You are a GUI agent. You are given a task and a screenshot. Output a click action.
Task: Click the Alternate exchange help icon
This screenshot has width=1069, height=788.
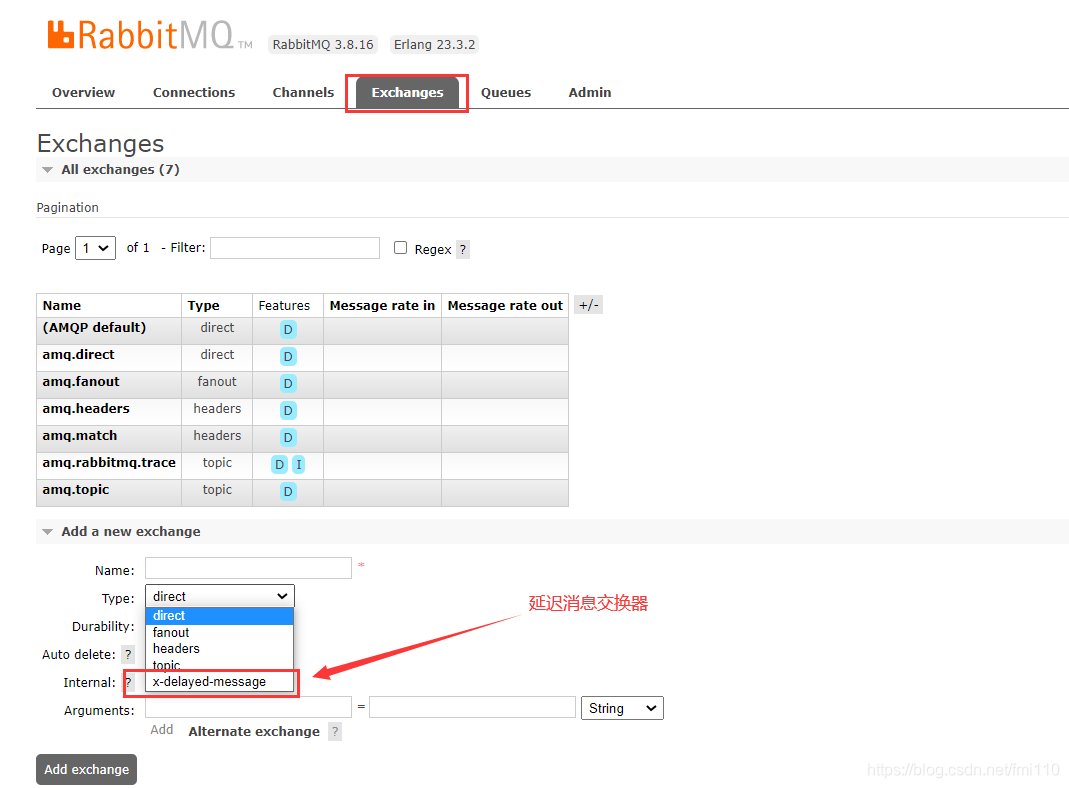[335, 732]
